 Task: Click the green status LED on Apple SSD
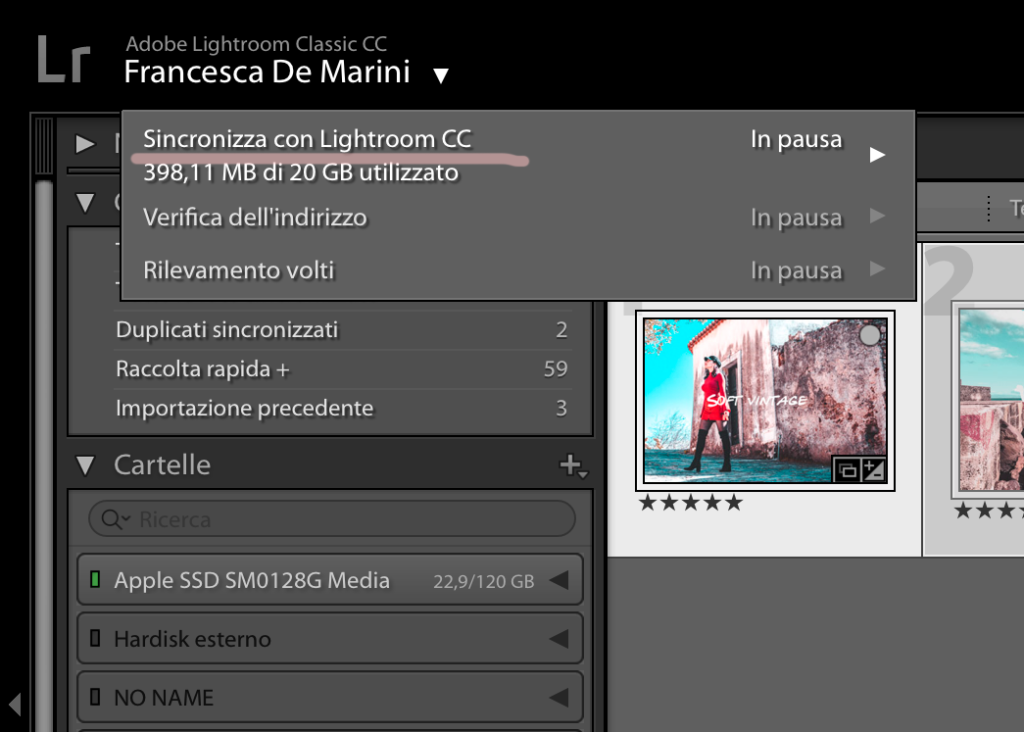96,580
